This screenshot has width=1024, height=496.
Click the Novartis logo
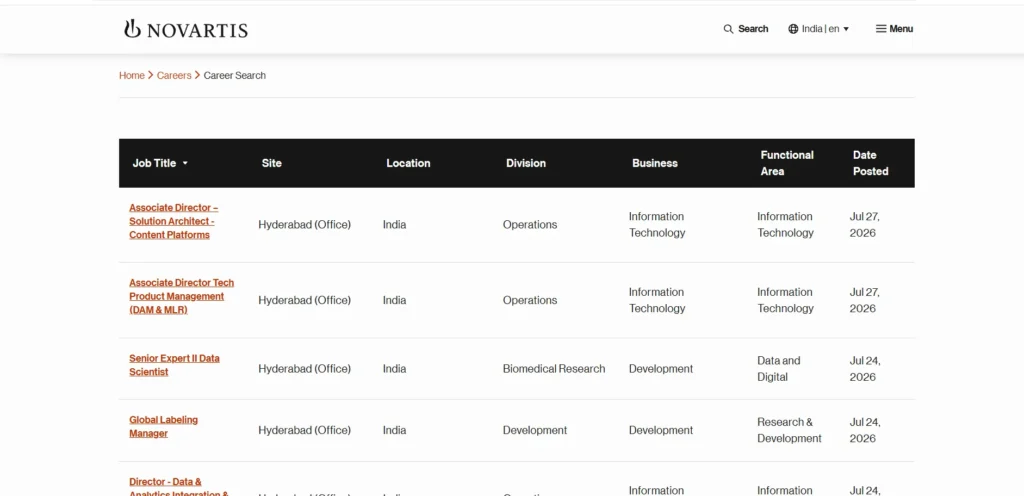click(x=186, y=29)
